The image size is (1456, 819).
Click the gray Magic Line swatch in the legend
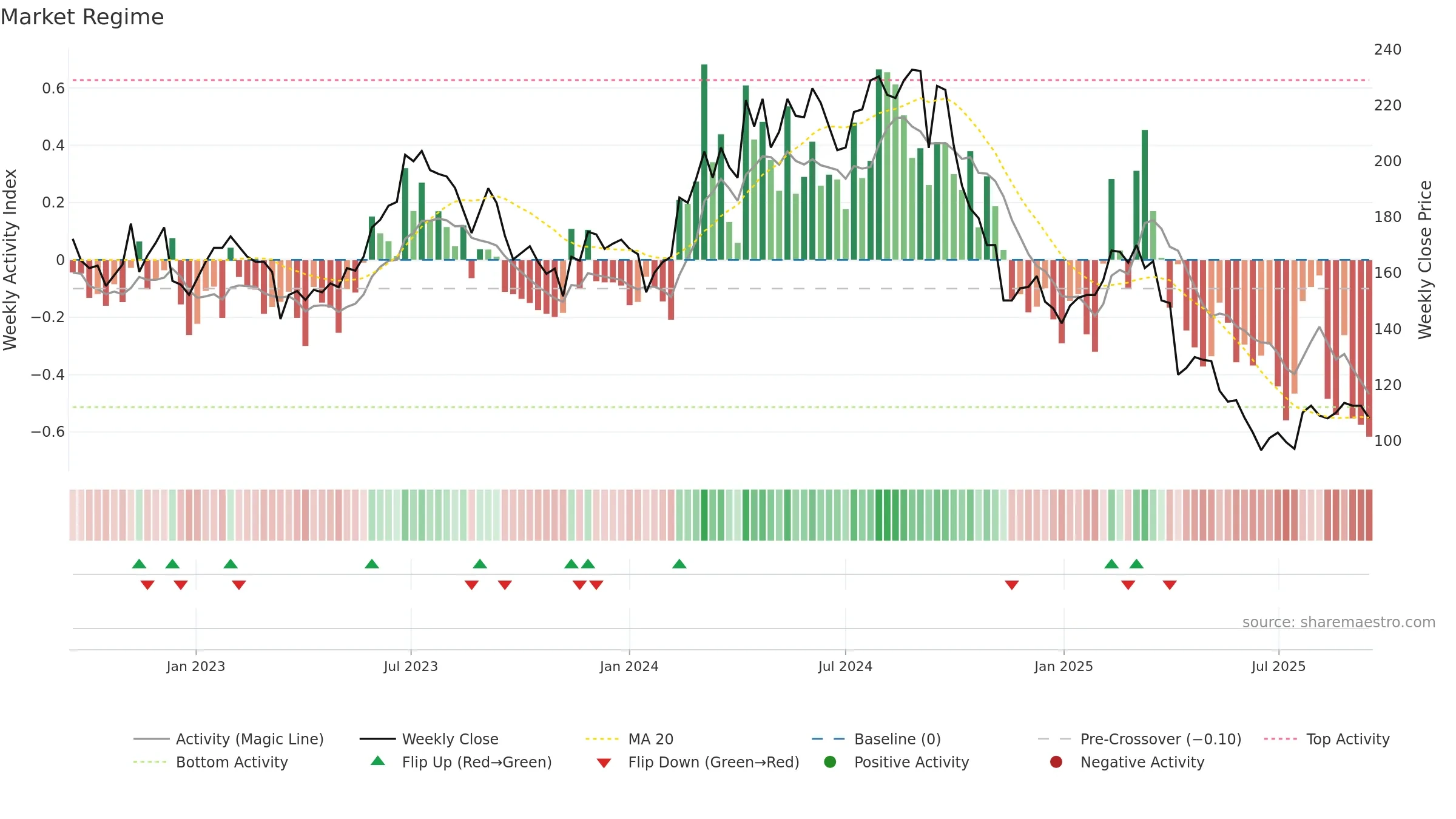(151, 739)
